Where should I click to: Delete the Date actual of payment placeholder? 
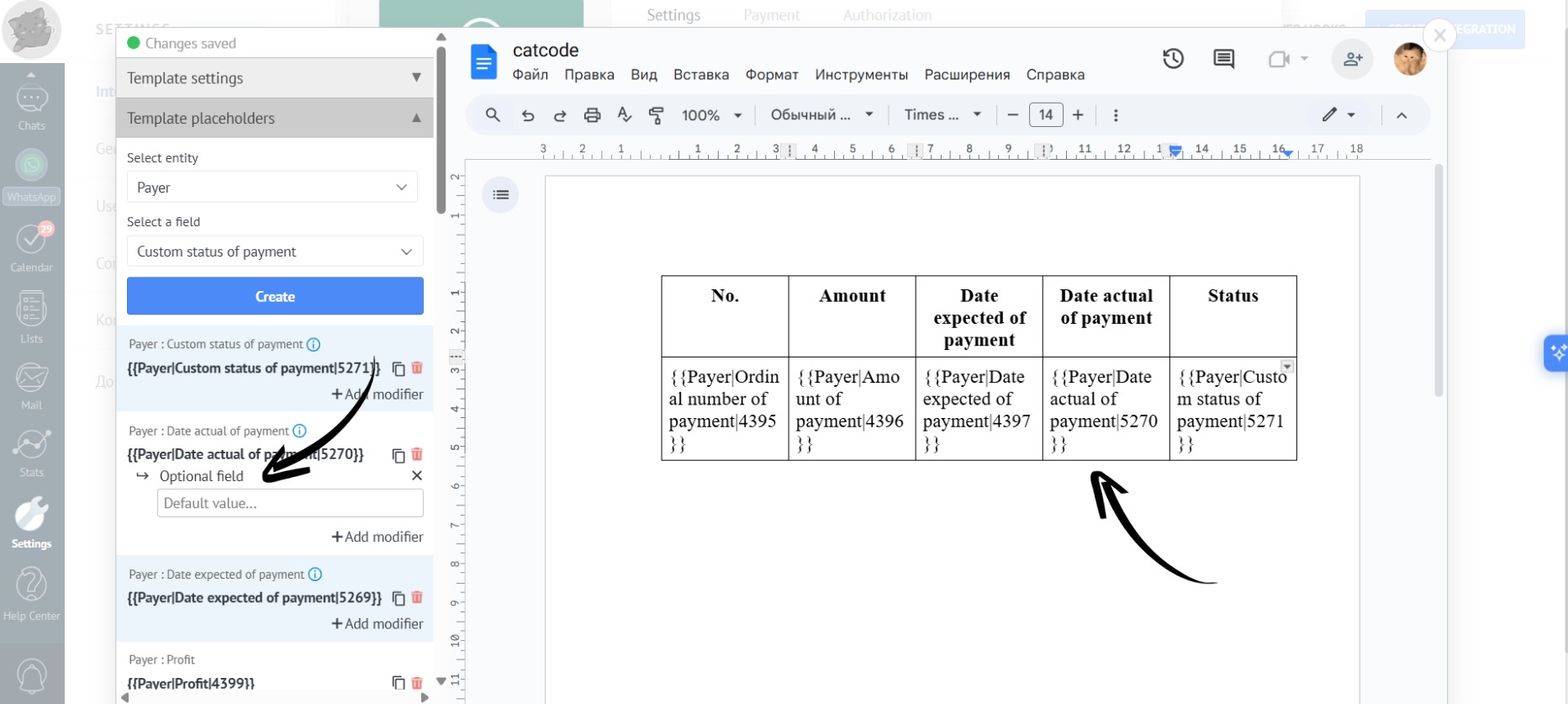[417, 454]
